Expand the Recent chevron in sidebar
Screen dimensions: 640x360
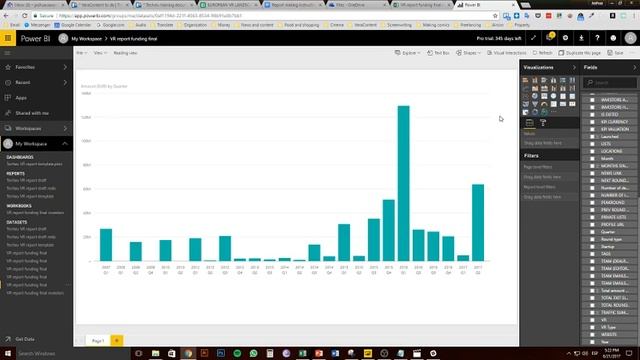click(x=65, y=82)
